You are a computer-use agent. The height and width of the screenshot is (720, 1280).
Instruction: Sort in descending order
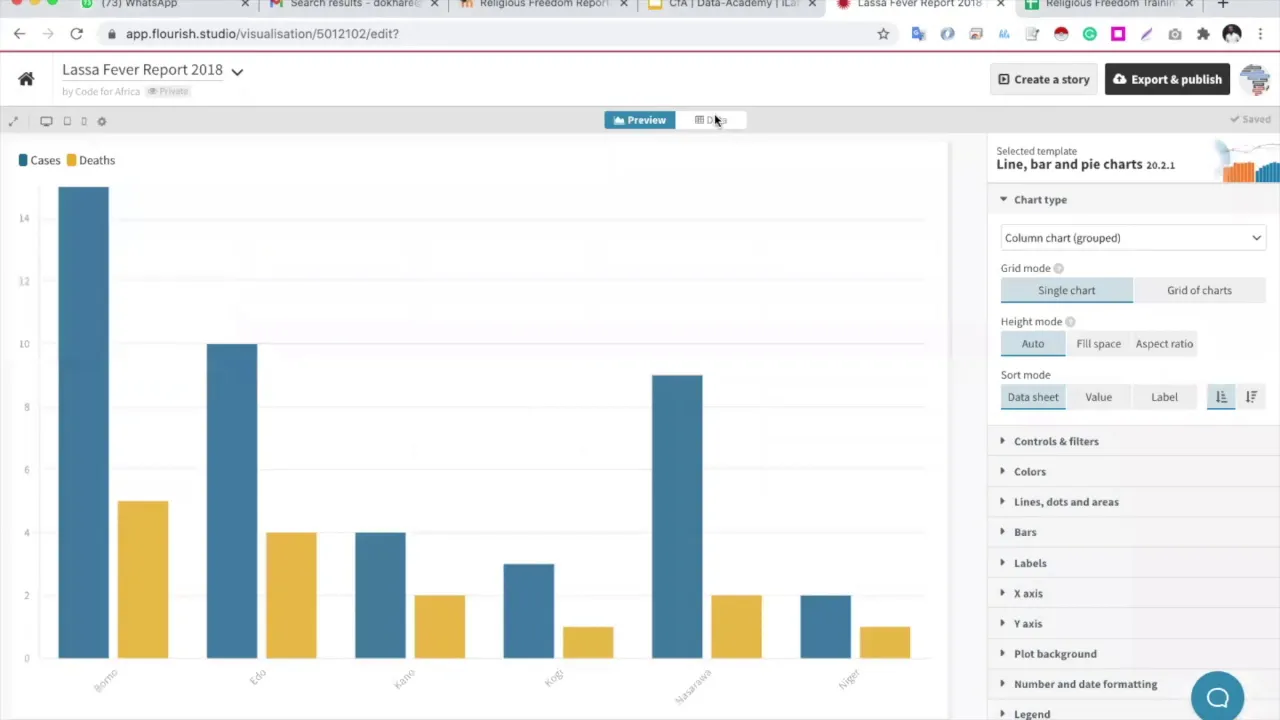[1251, 397]
